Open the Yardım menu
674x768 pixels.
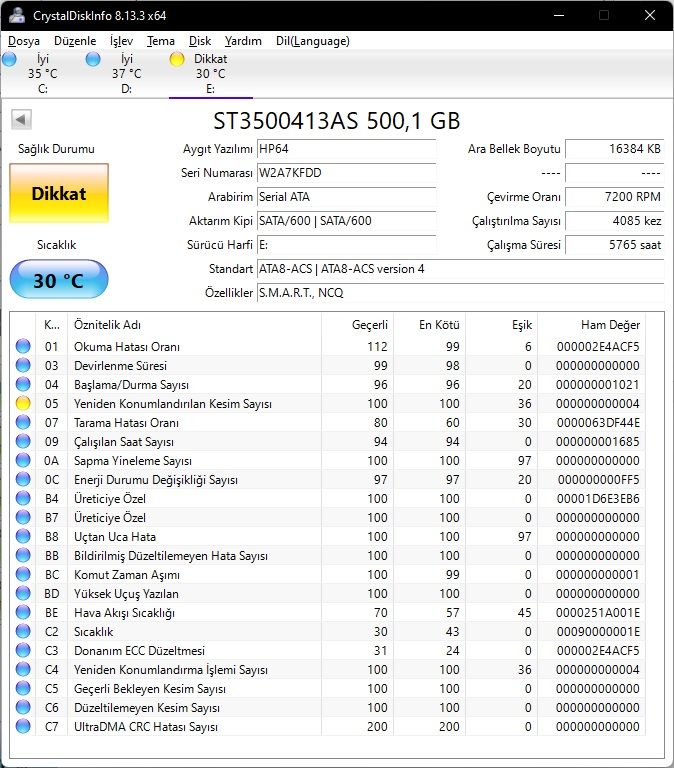pyautogui.click(x=243, y=41)
